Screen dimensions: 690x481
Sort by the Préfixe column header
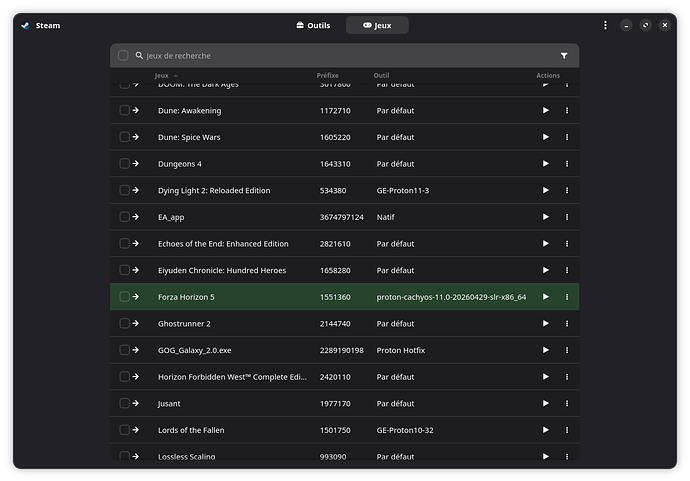pyautogui.click(x=327, y=75)
